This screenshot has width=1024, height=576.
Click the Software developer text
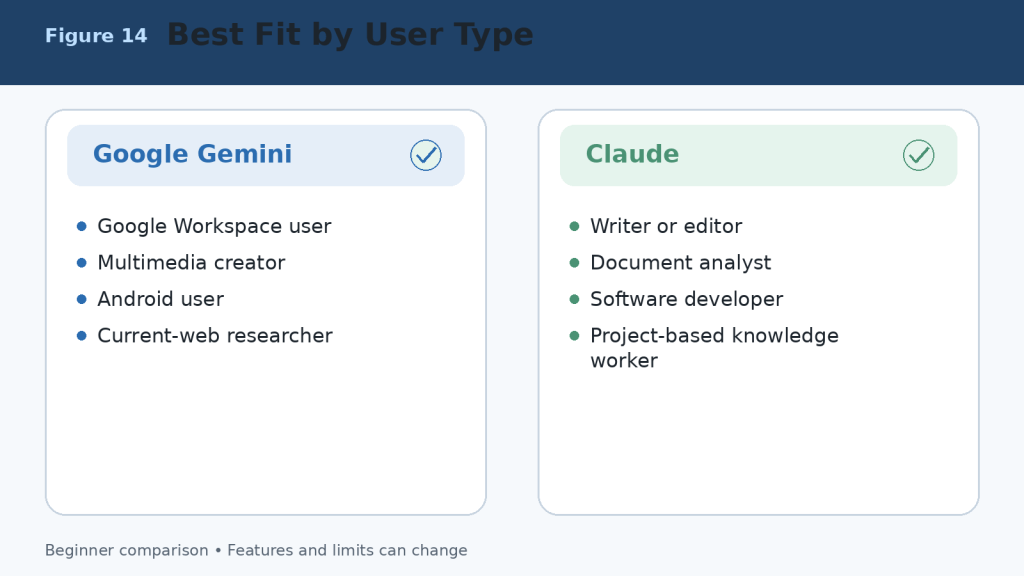coord(686,299)
